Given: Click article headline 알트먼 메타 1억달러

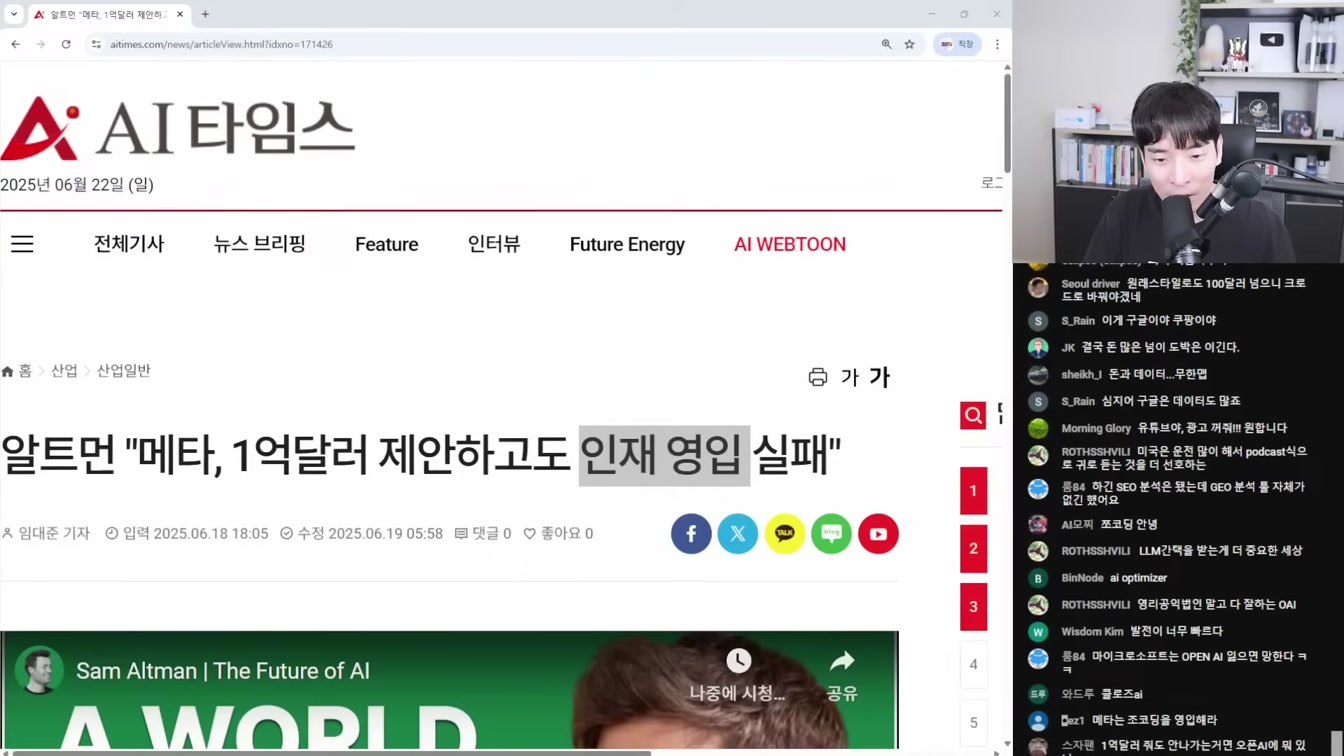Looking at the screenshot, I should [420, 454].
